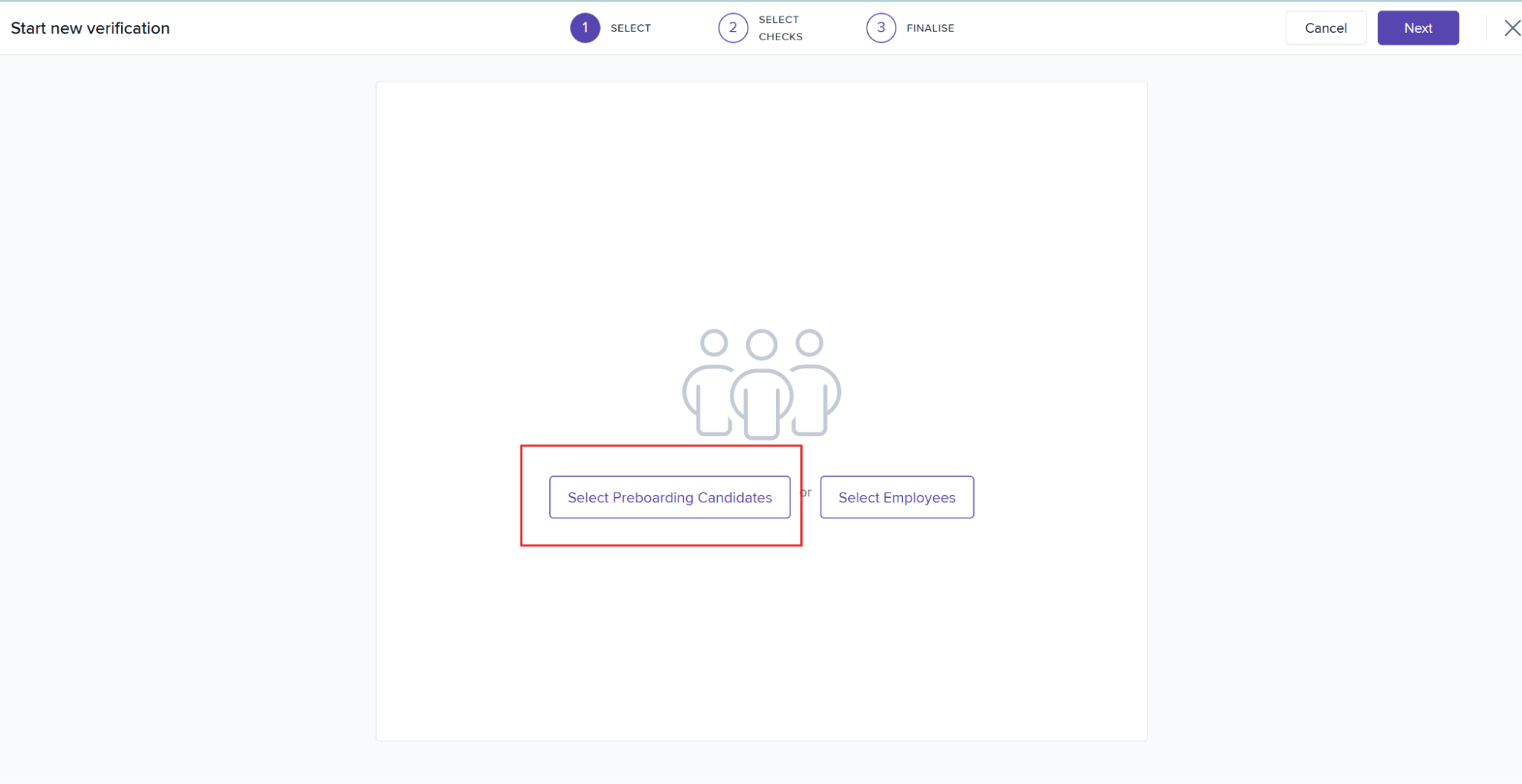Click the step 1 circle icon
Image resolution: width=1522 pixels, height=784 pixels.
[585, 28]
